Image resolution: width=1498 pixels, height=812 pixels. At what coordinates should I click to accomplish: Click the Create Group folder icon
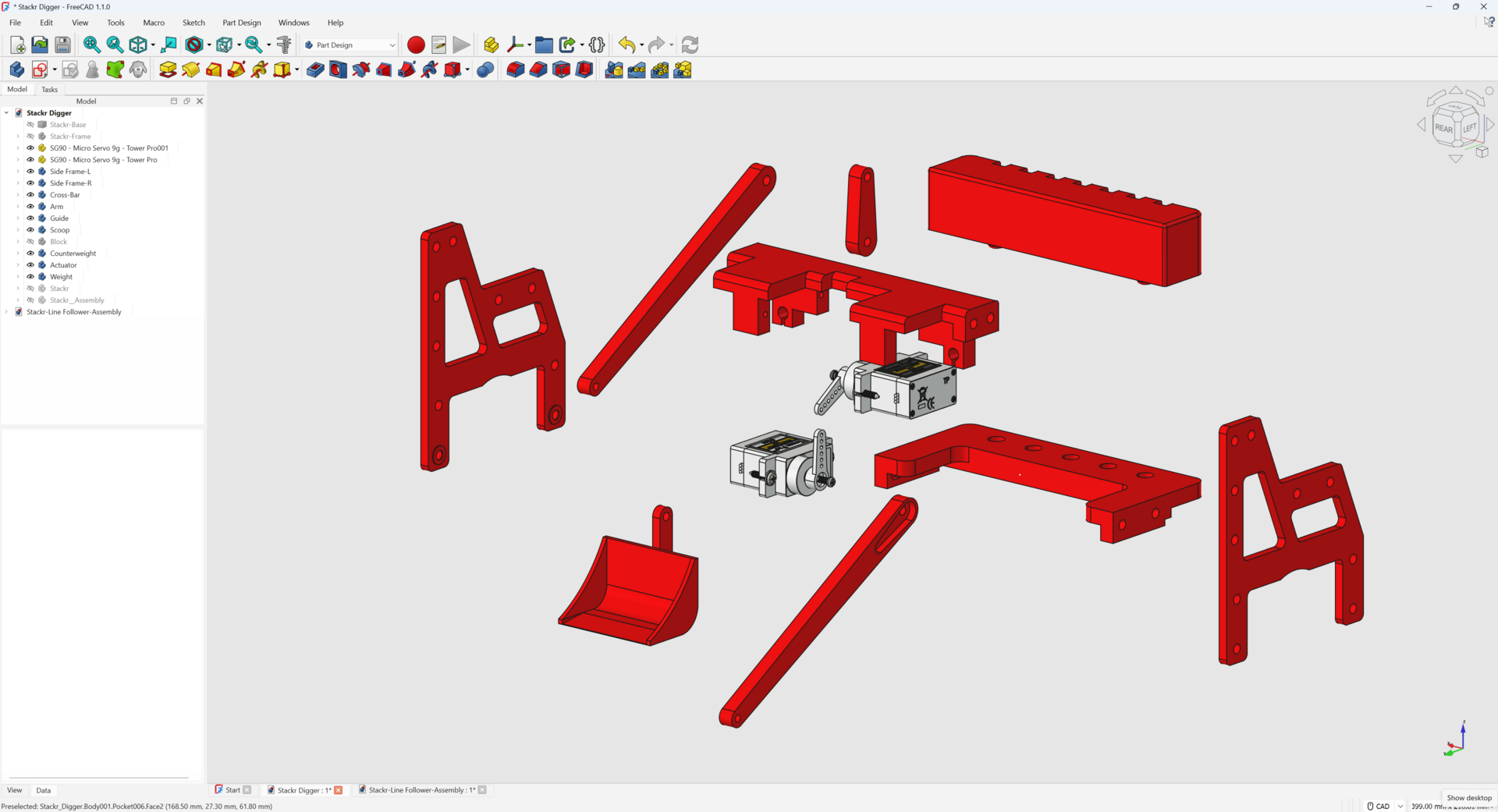point(544,45)
